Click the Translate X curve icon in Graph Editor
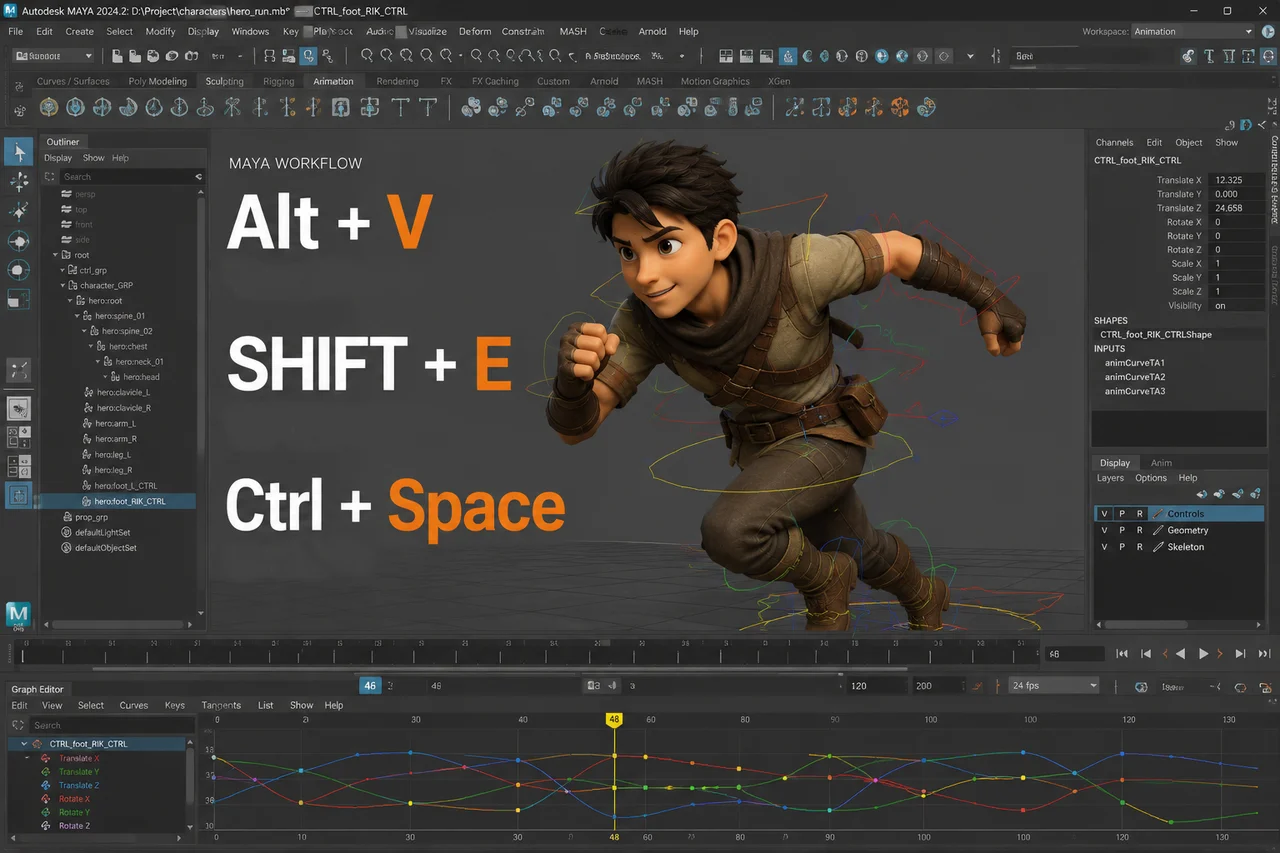 tap(46, 759)
